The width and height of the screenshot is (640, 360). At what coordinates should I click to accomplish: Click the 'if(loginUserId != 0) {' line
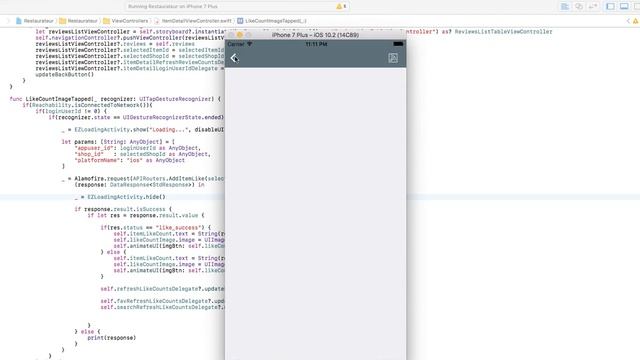click(71, 111)
